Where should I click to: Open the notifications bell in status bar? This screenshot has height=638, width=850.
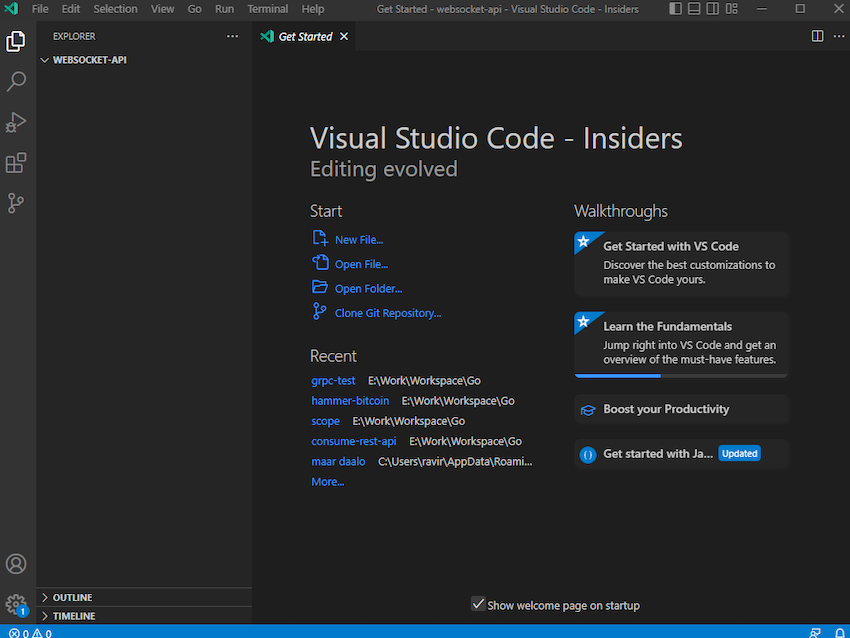point(839,632)
